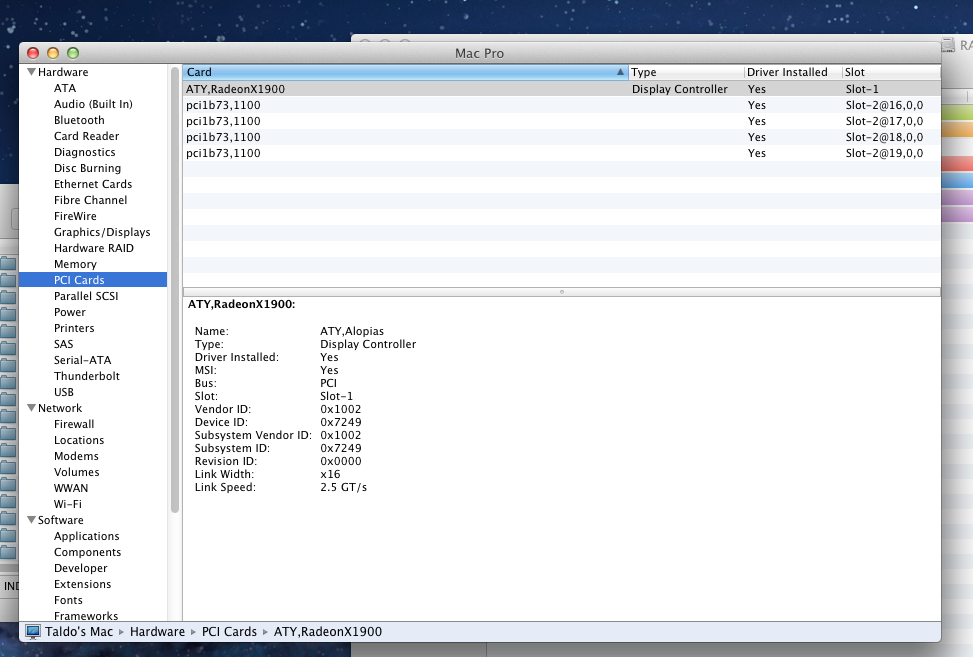
Task: Sort table by Slot column header
Action: (x=891, y=72)
